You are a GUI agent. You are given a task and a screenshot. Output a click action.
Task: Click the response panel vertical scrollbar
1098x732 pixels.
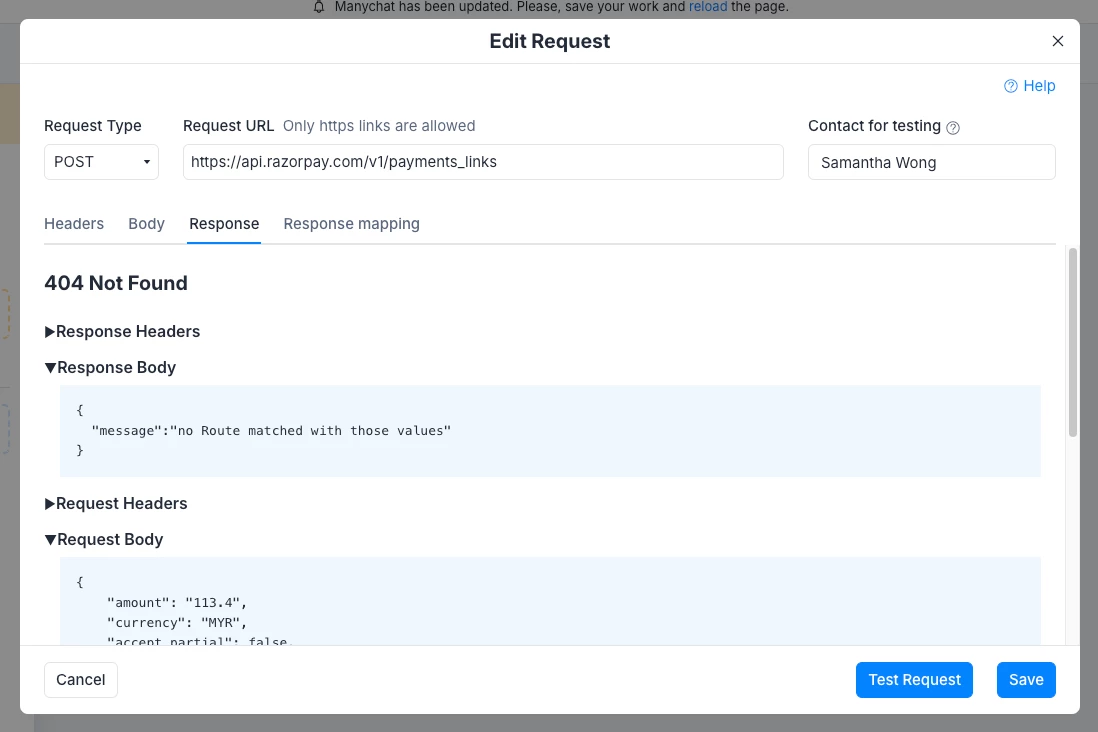point(1072,342)
